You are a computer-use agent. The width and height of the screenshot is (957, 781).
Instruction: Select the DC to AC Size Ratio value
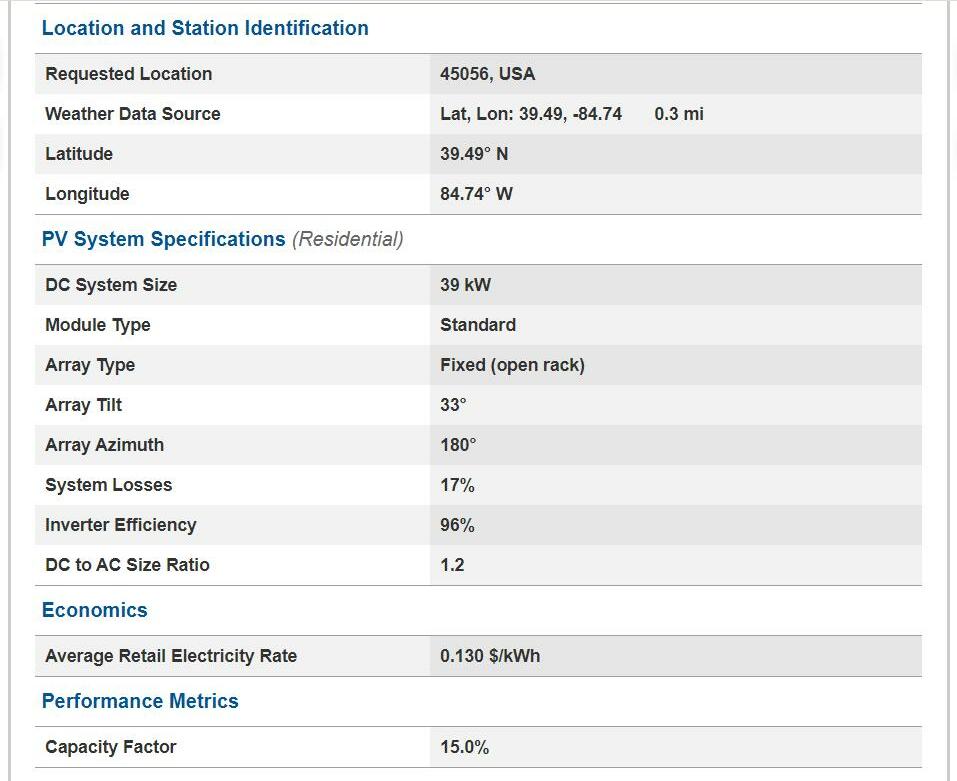click(x=452, y=565)
